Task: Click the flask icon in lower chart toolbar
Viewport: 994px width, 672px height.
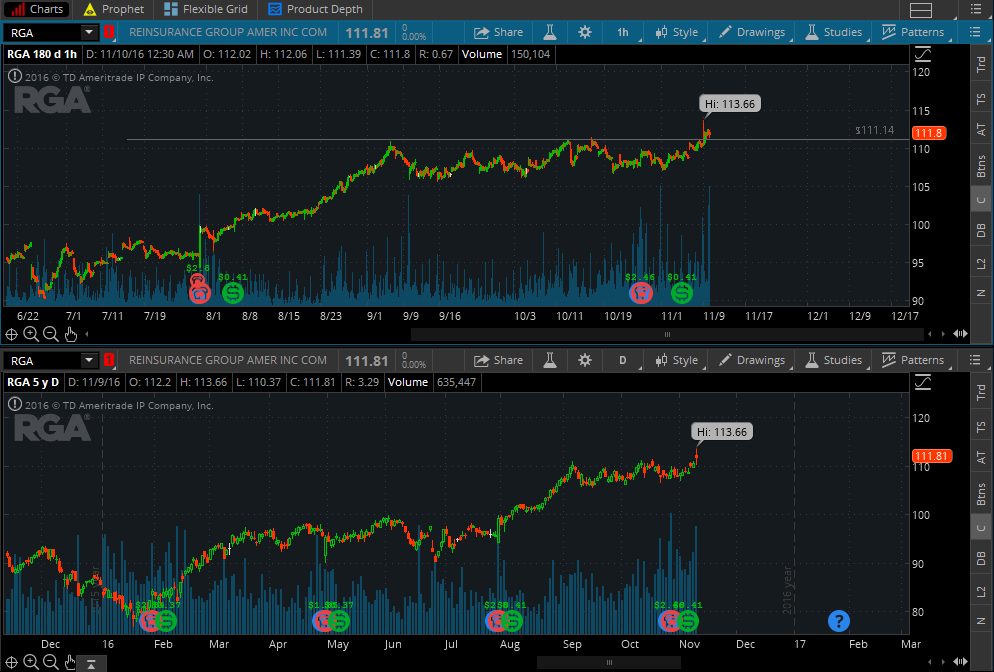Action: click(x=550, y=360)
